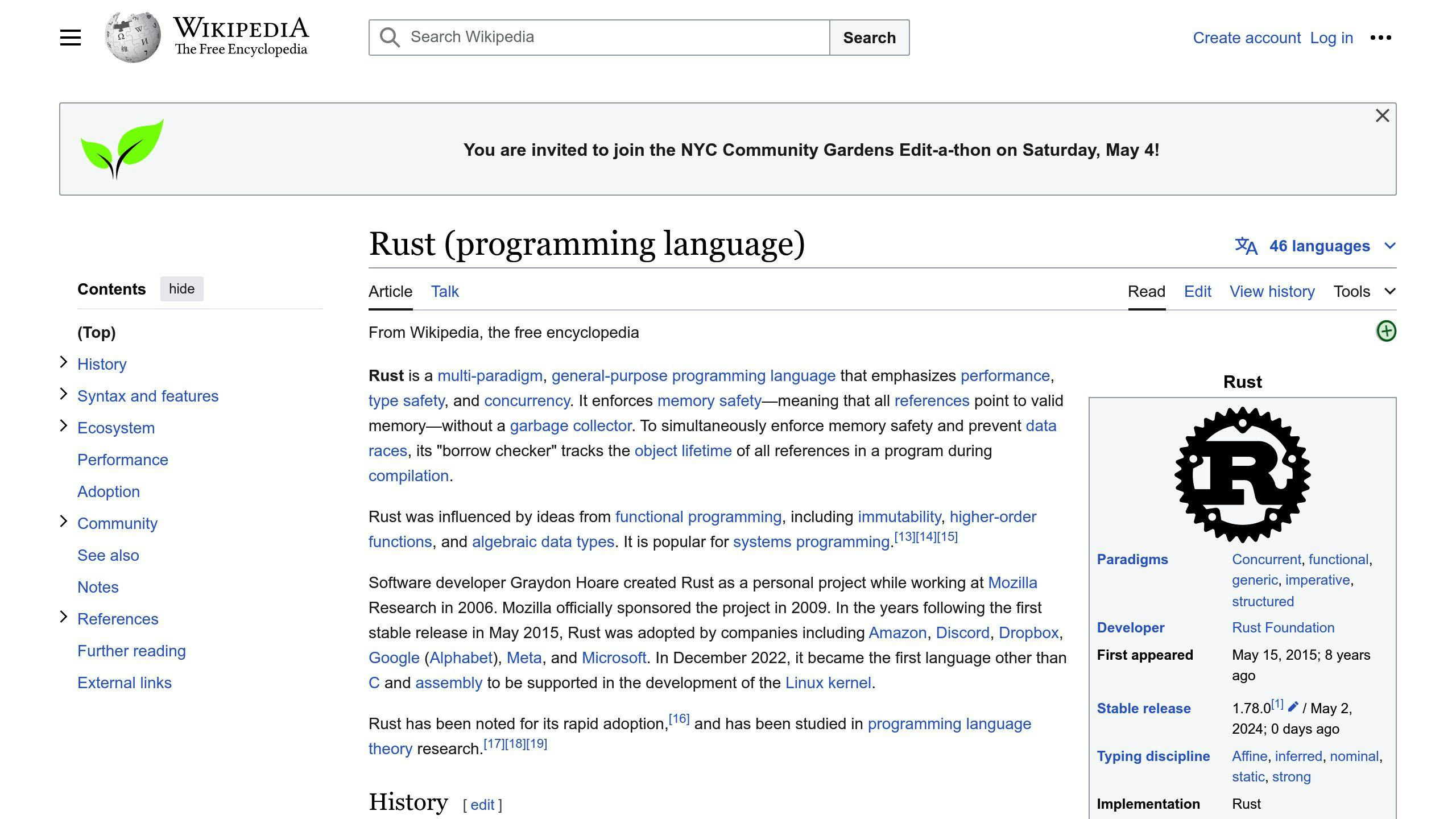Open the garbage collector link
Image resolution: width=1456 pixels, height=819 pixels.
pos(570,426)
